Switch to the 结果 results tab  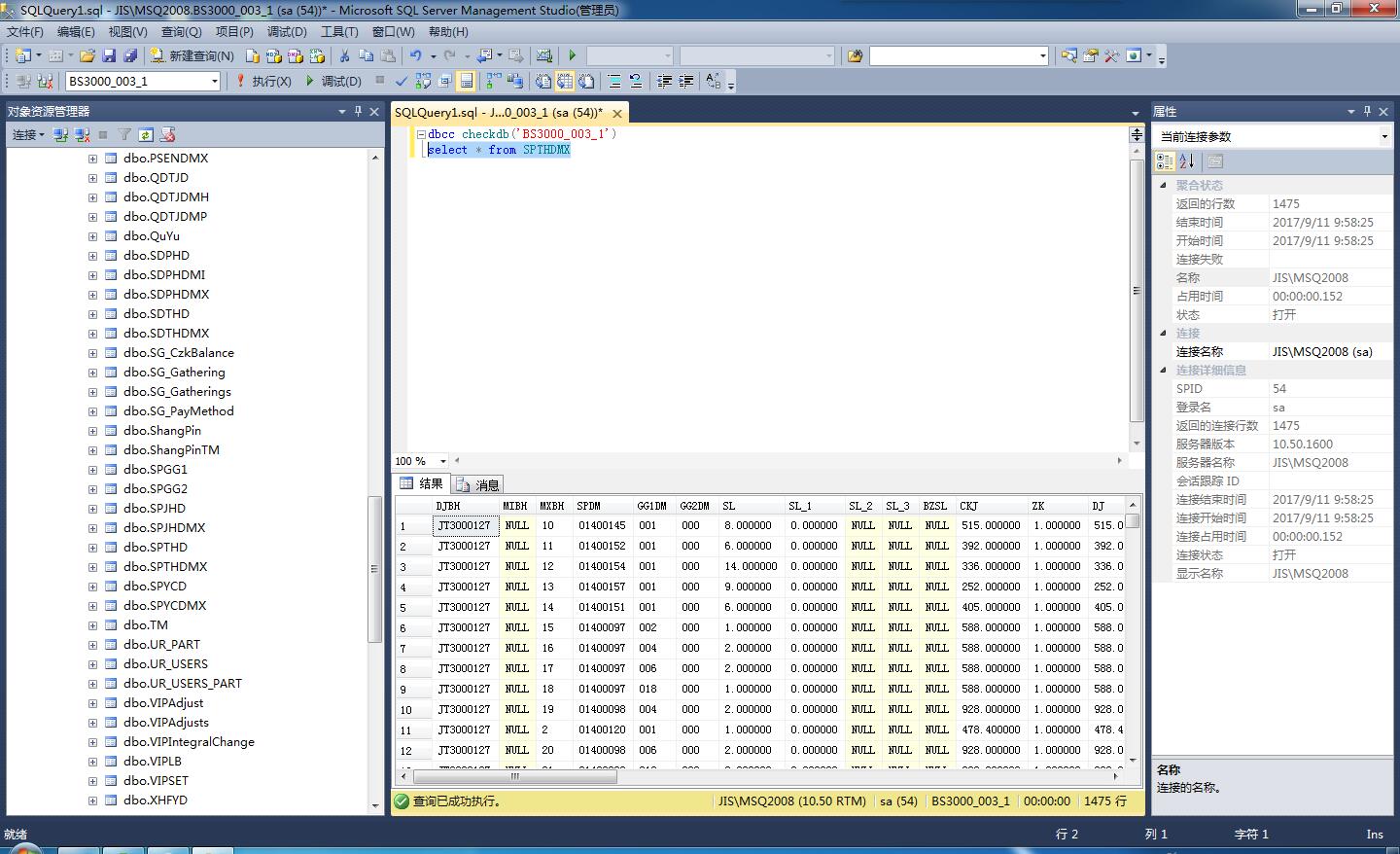[422, 483]
